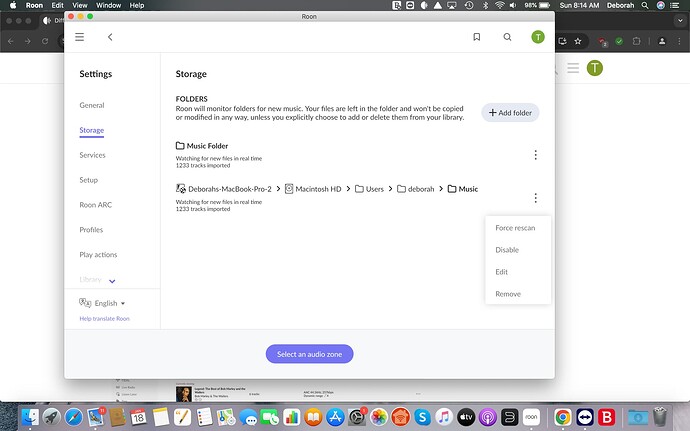Click the Music Folder folder icon
Image resolution: width=690 pixels, height=431 pixels.
point(180,145)
